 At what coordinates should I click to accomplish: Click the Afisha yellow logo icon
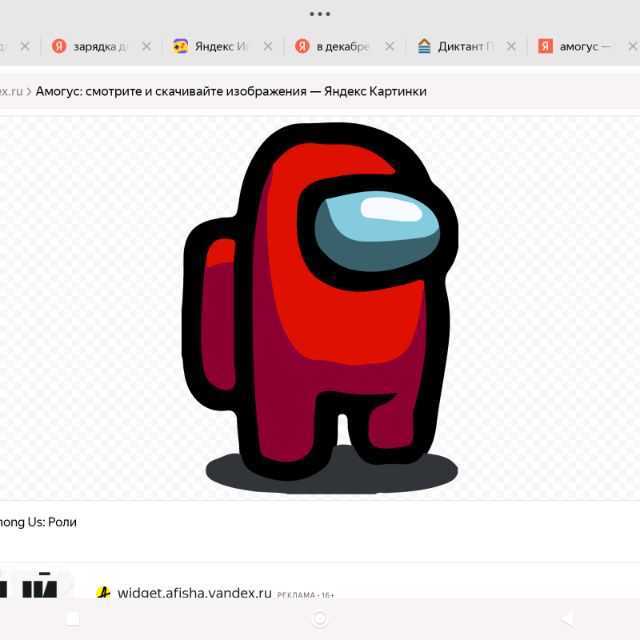click(x=103, y=592)
